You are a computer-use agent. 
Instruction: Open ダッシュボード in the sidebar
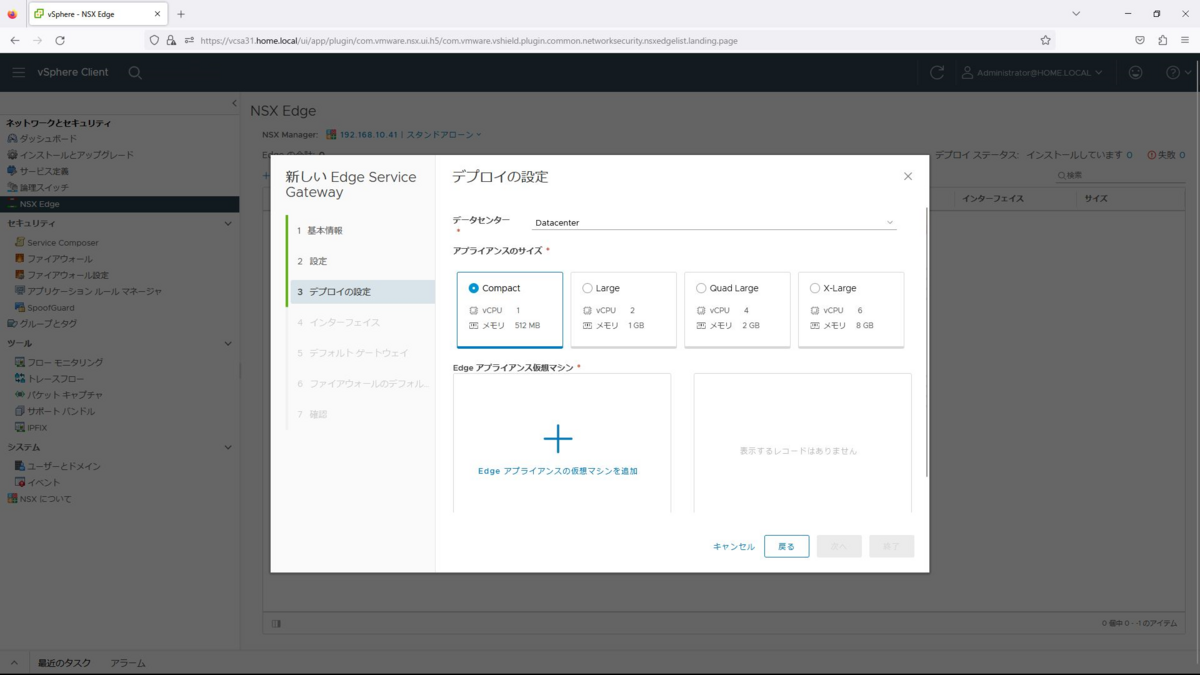48,139
